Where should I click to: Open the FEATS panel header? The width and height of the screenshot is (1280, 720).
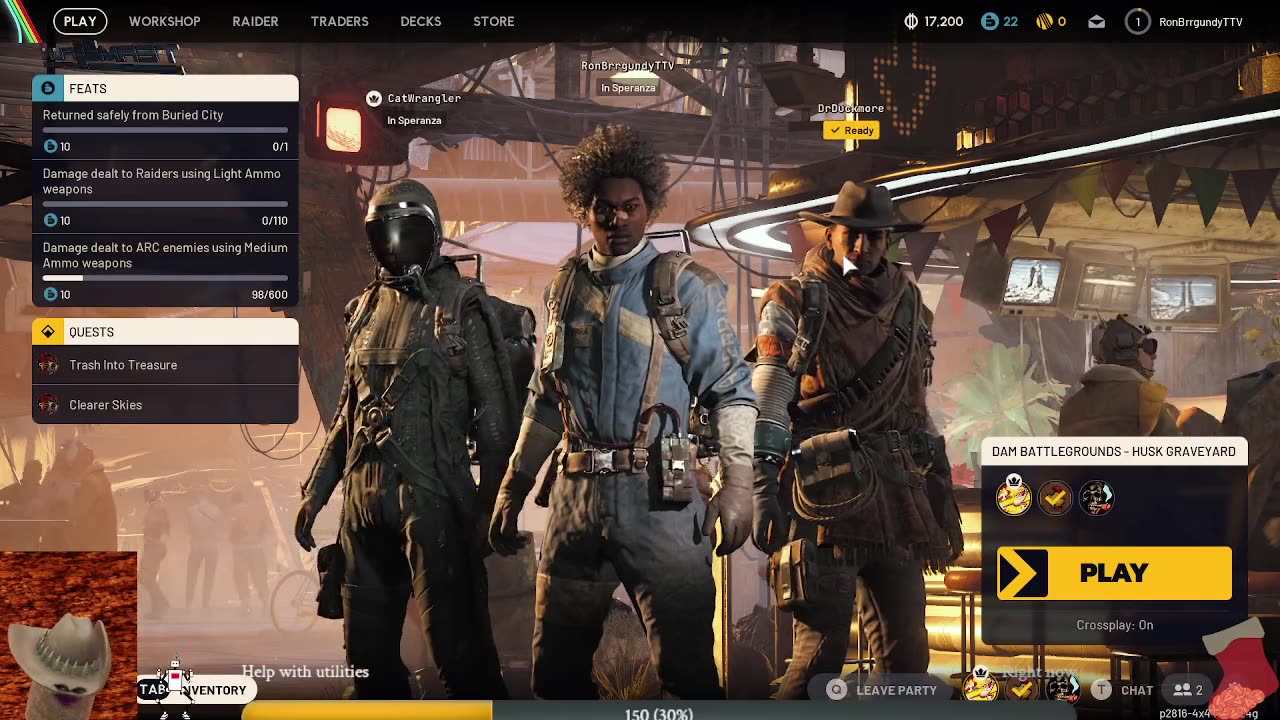(x=165, y=88)
